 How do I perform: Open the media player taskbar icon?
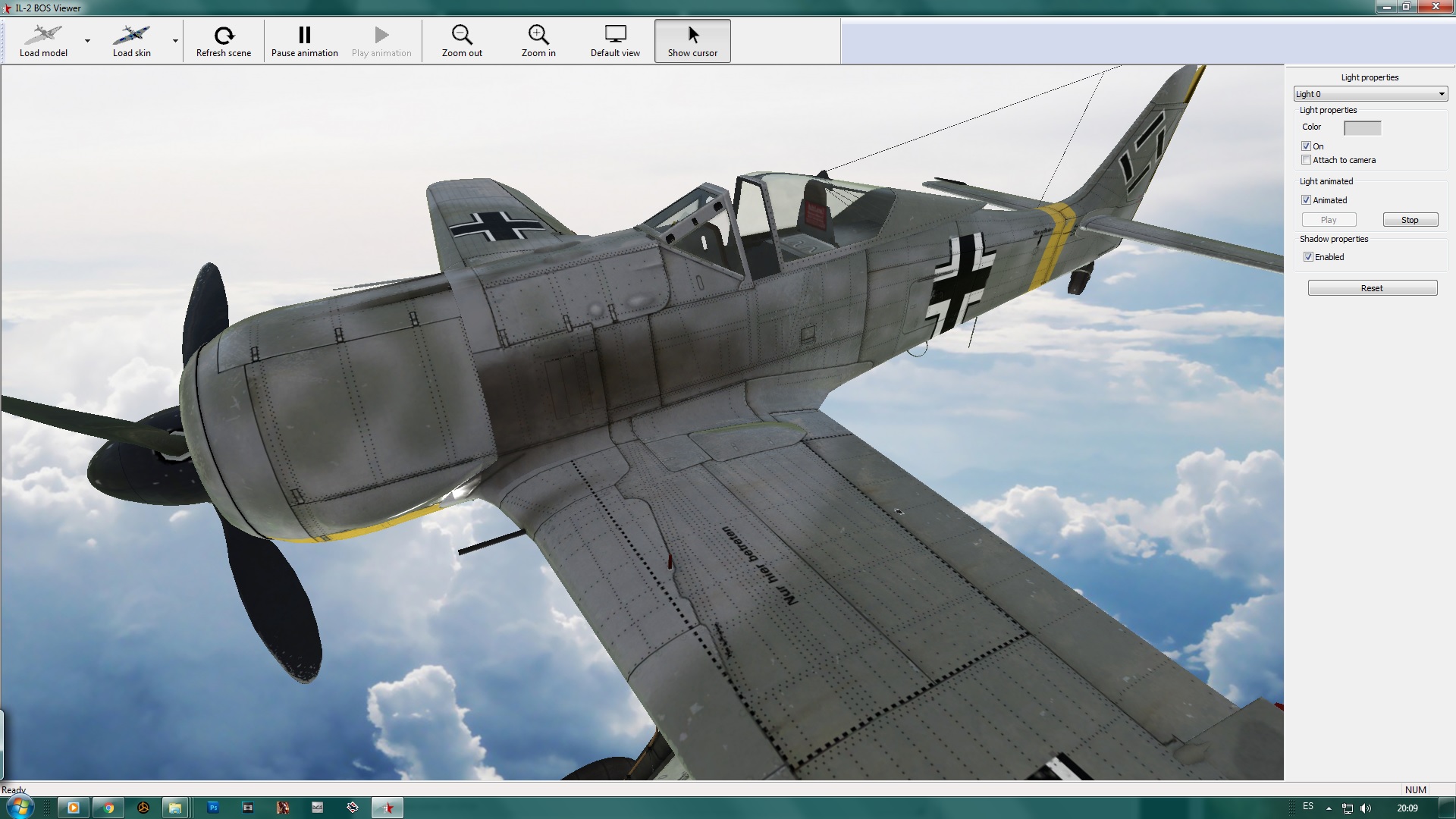(74, 808)
